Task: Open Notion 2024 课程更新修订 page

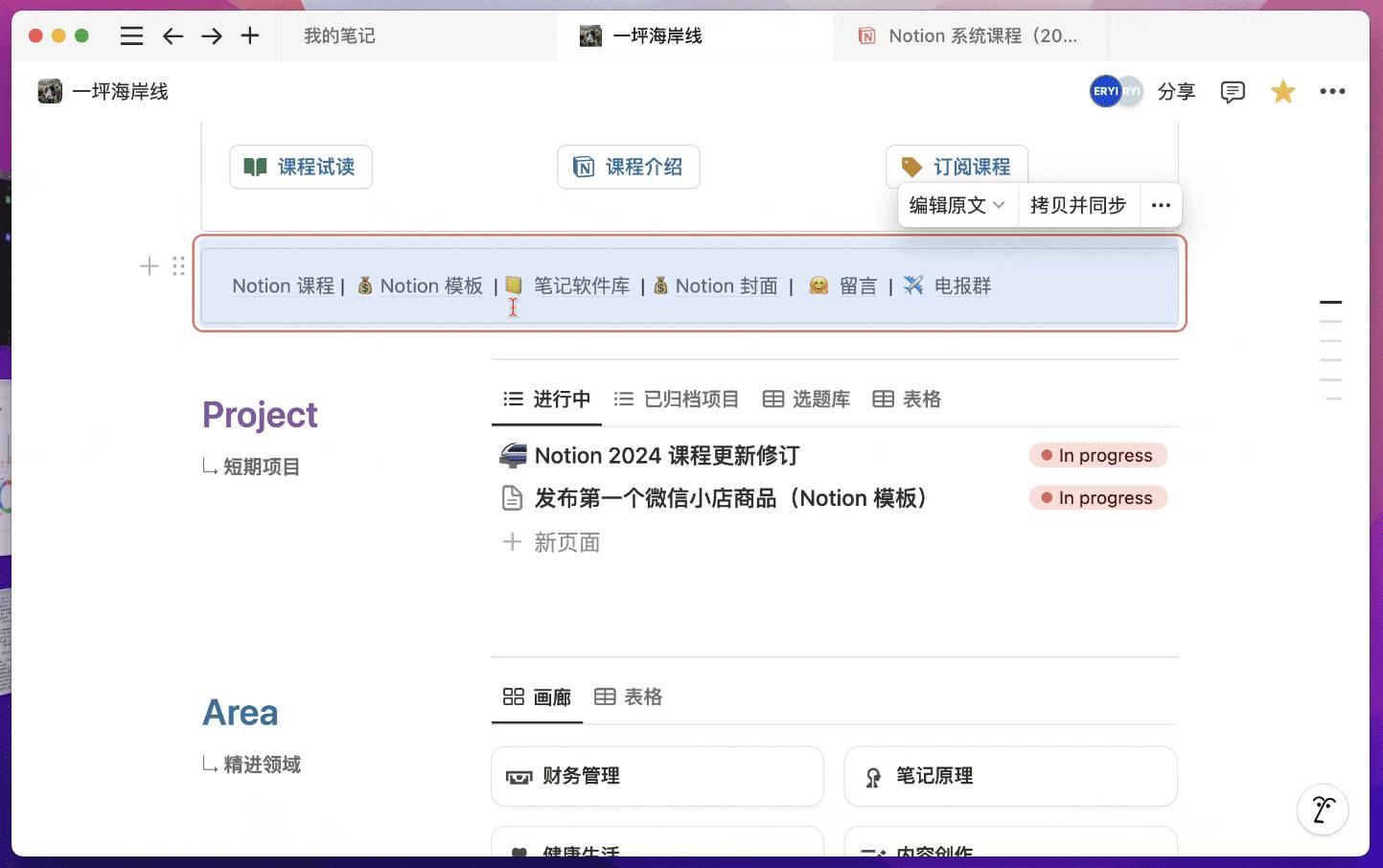Action: pos(667,456)
